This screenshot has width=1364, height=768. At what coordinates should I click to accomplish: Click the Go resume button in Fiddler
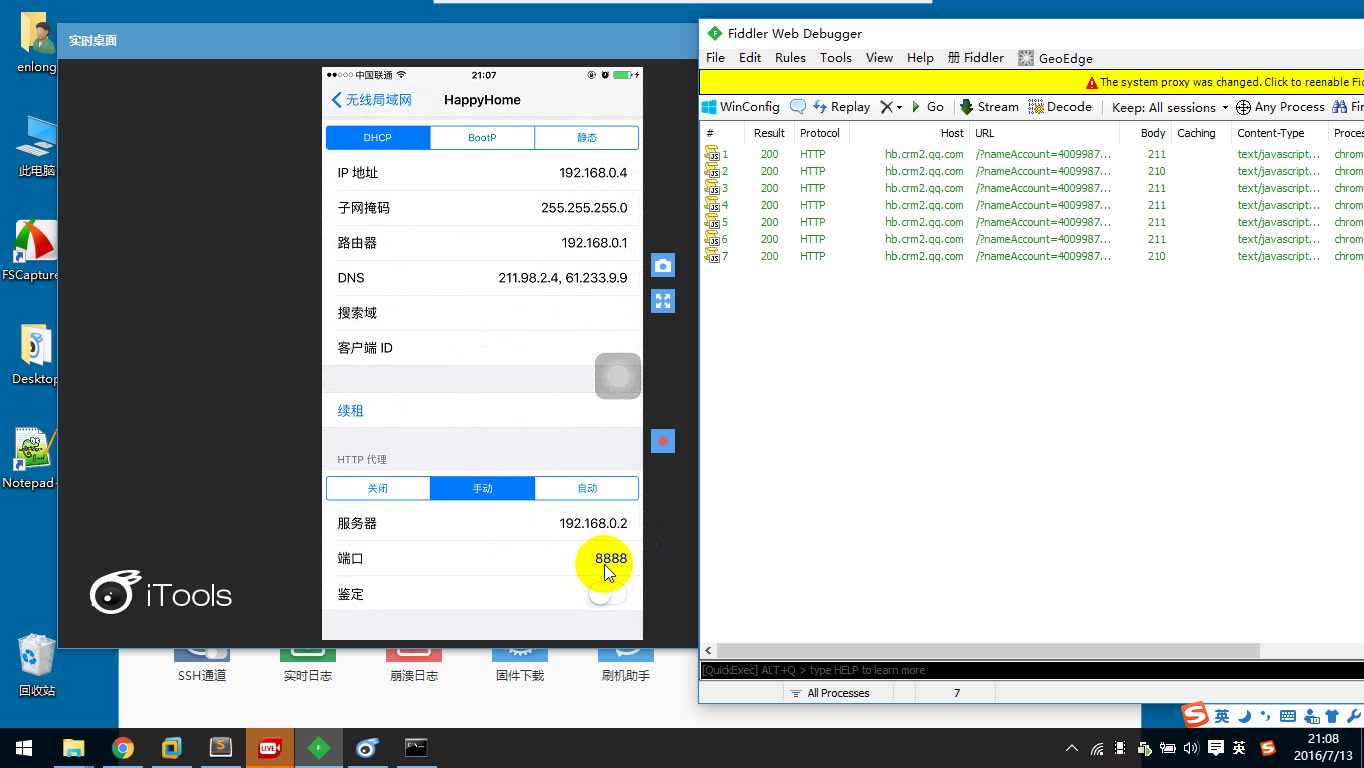click(x=927, y=107)
